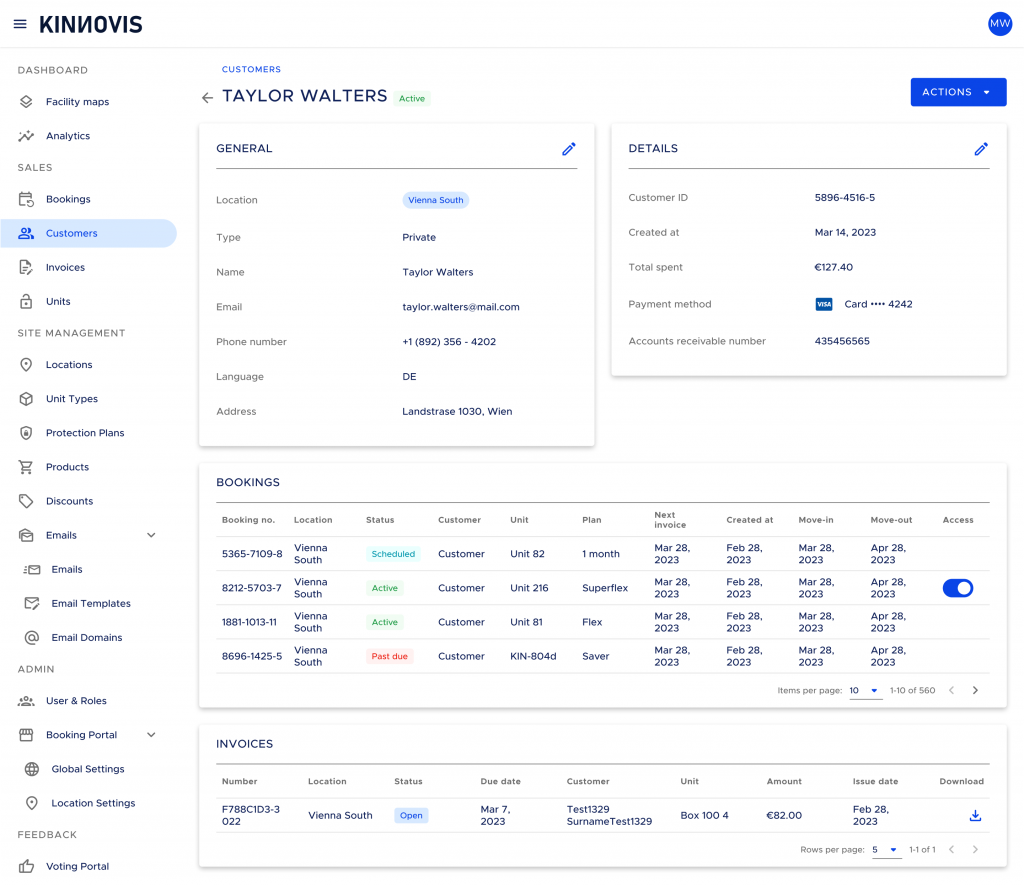Go back using the arrow beside Taylor Walters
Viewport: 1024px width, 885px height.
207,98
